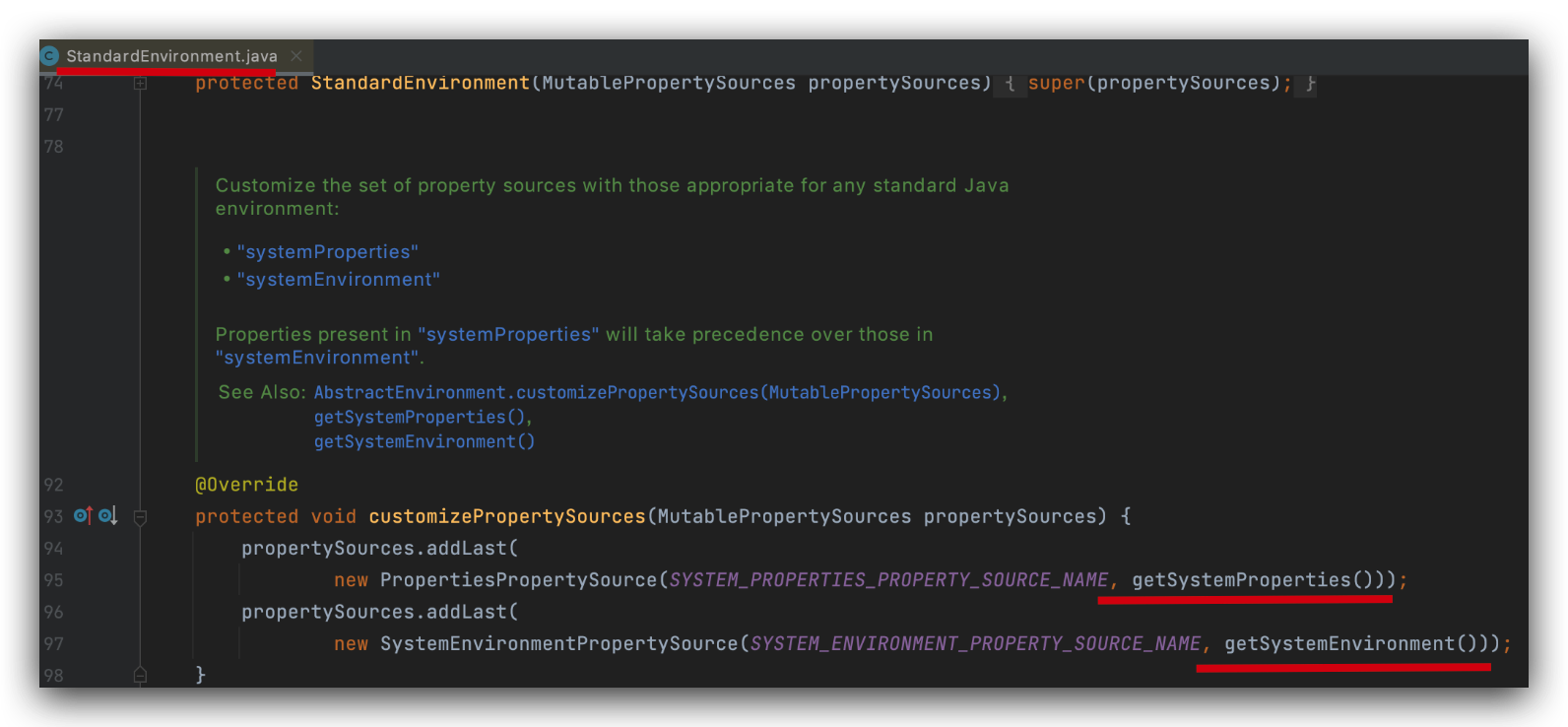Collapse the customizePropertySources method at line 93
The image size is (1568, 727).
tap(141, 517)
